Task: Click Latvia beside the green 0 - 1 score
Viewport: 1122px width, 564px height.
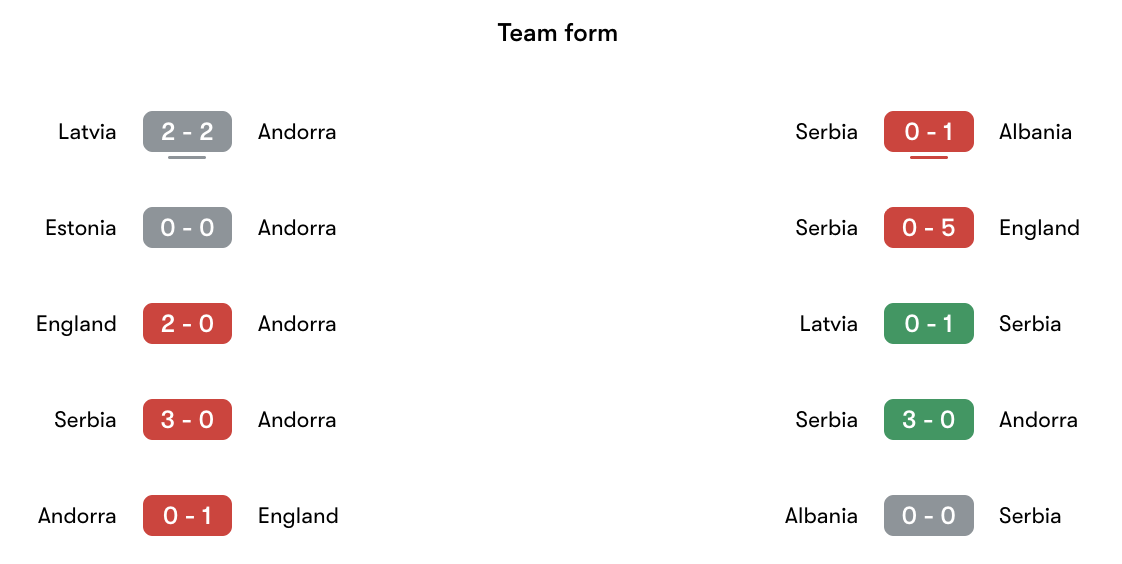Action: tap(828, 324)
